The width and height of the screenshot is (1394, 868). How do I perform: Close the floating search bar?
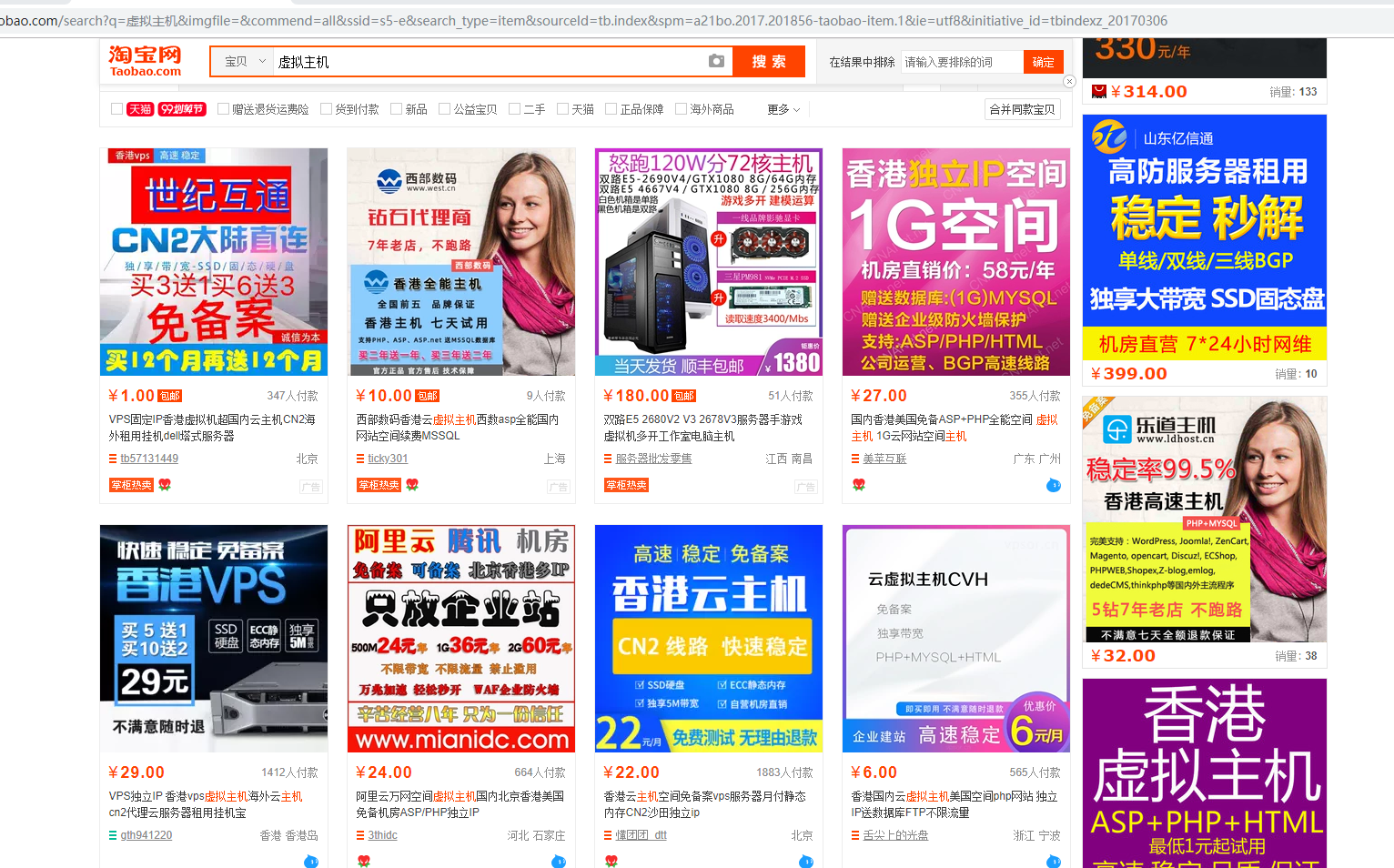coord(1070,82)
